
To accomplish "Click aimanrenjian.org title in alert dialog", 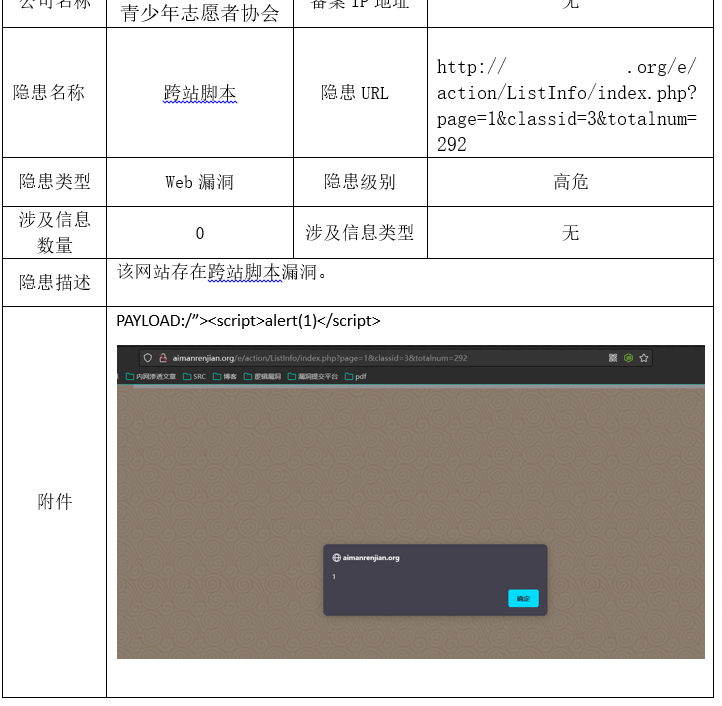I will [x=371, y=558].
